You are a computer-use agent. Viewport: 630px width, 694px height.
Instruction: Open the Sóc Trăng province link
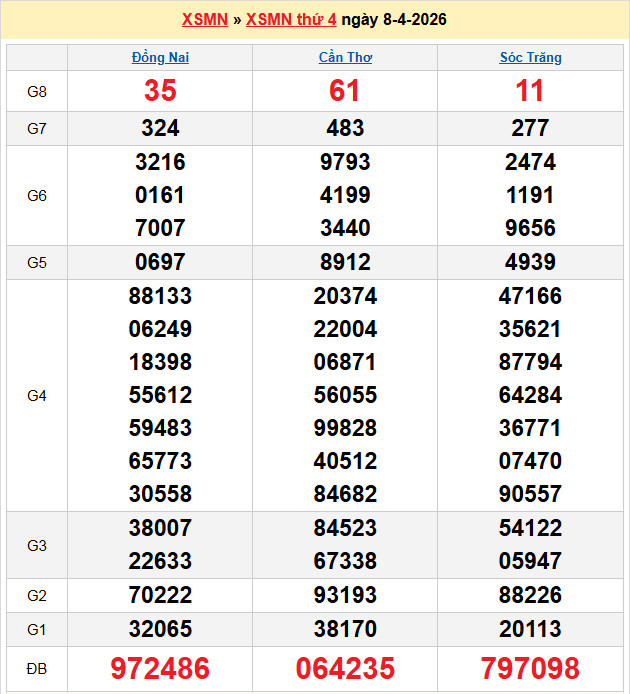[x=530, y=58]
